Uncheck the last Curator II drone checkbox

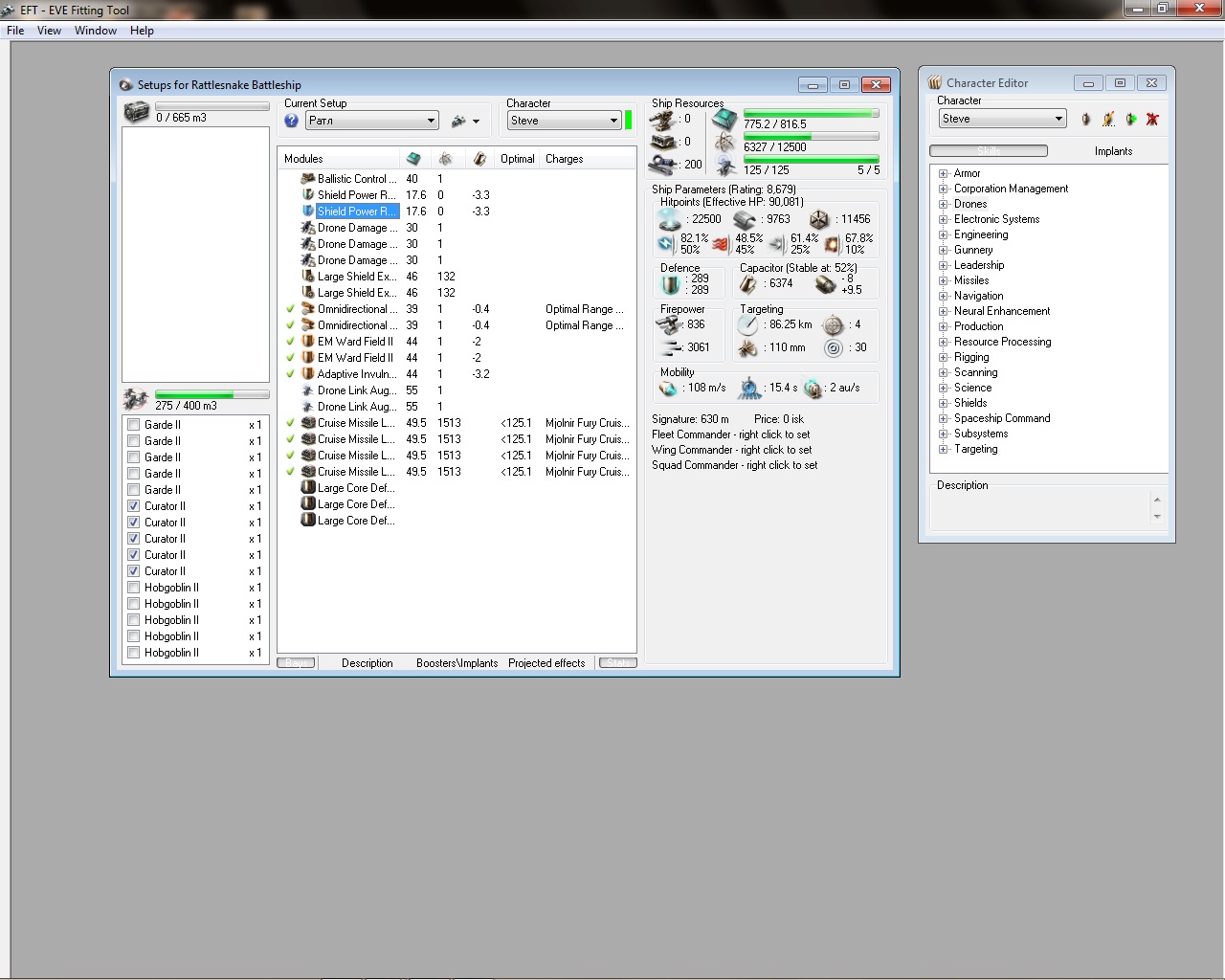coord(134,571)
